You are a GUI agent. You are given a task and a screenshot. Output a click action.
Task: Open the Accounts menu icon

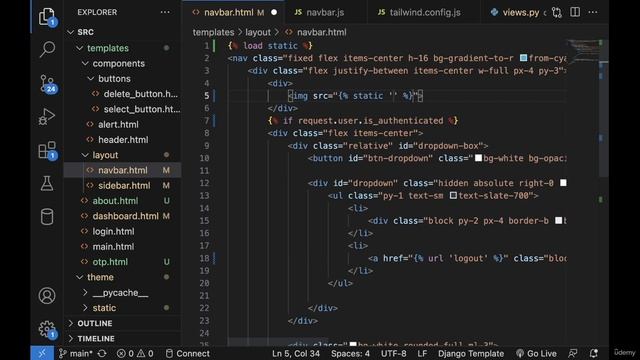[47, 296]
